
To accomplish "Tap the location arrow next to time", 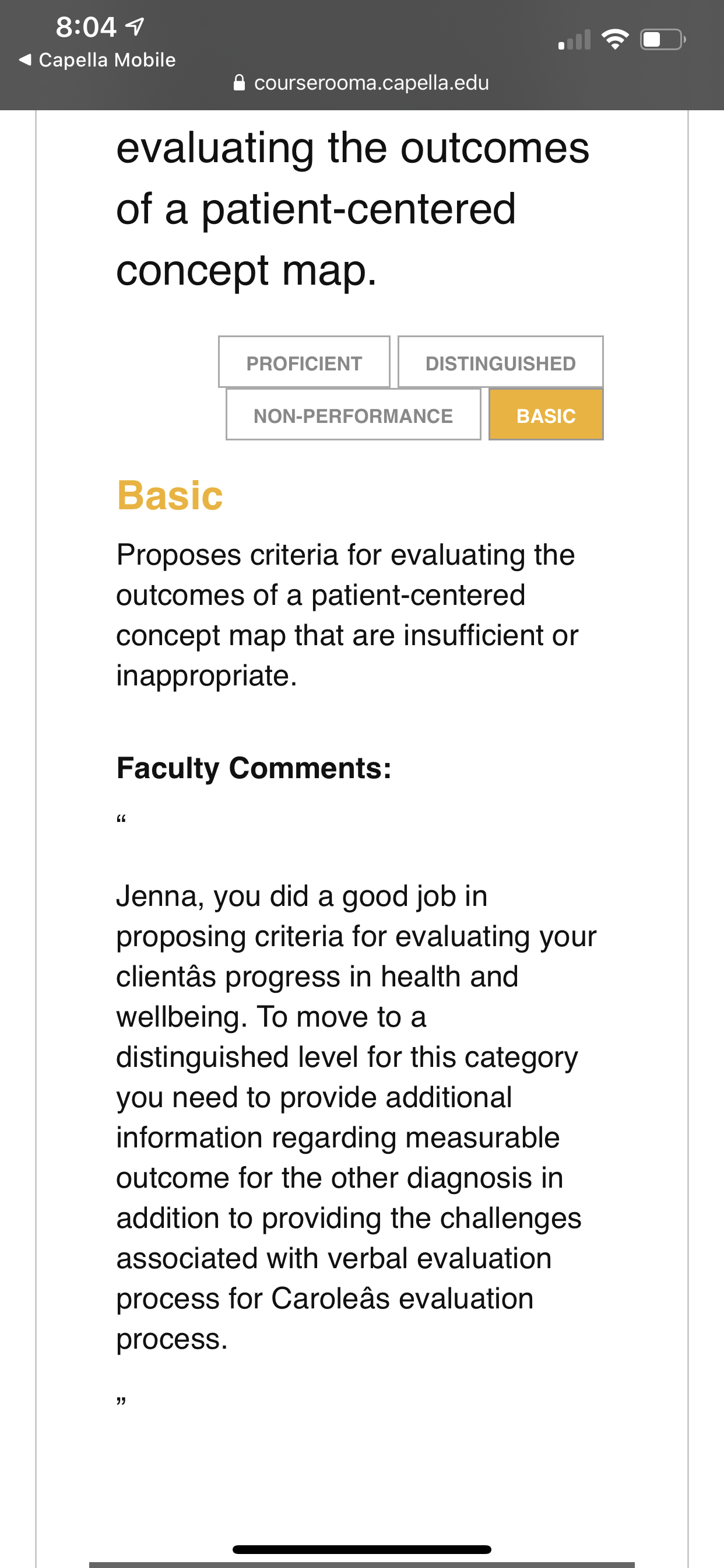I will [x=135, y=26].
